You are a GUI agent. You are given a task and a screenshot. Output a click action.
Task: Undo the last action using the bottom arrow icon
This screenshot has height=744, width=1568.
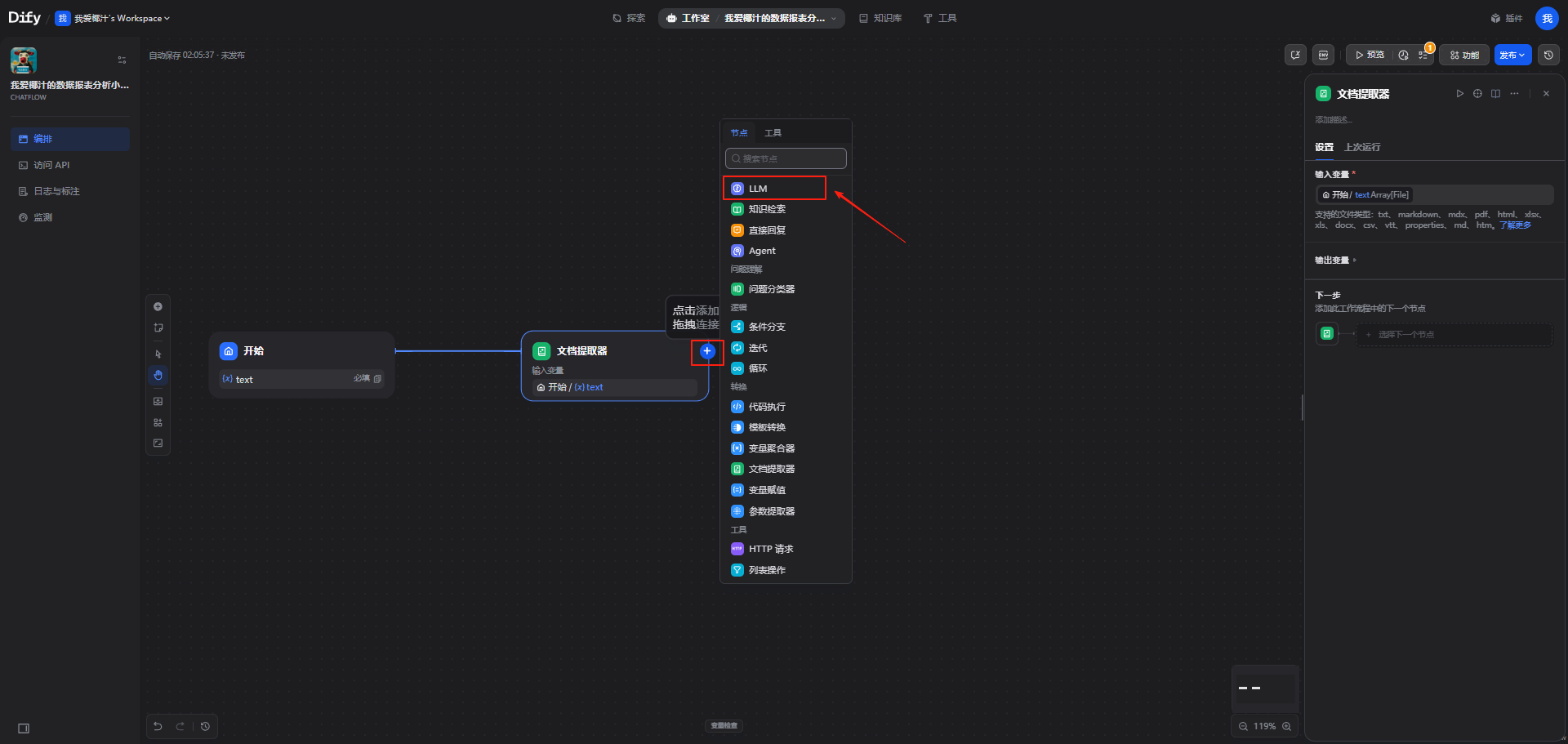pos(158,726)
